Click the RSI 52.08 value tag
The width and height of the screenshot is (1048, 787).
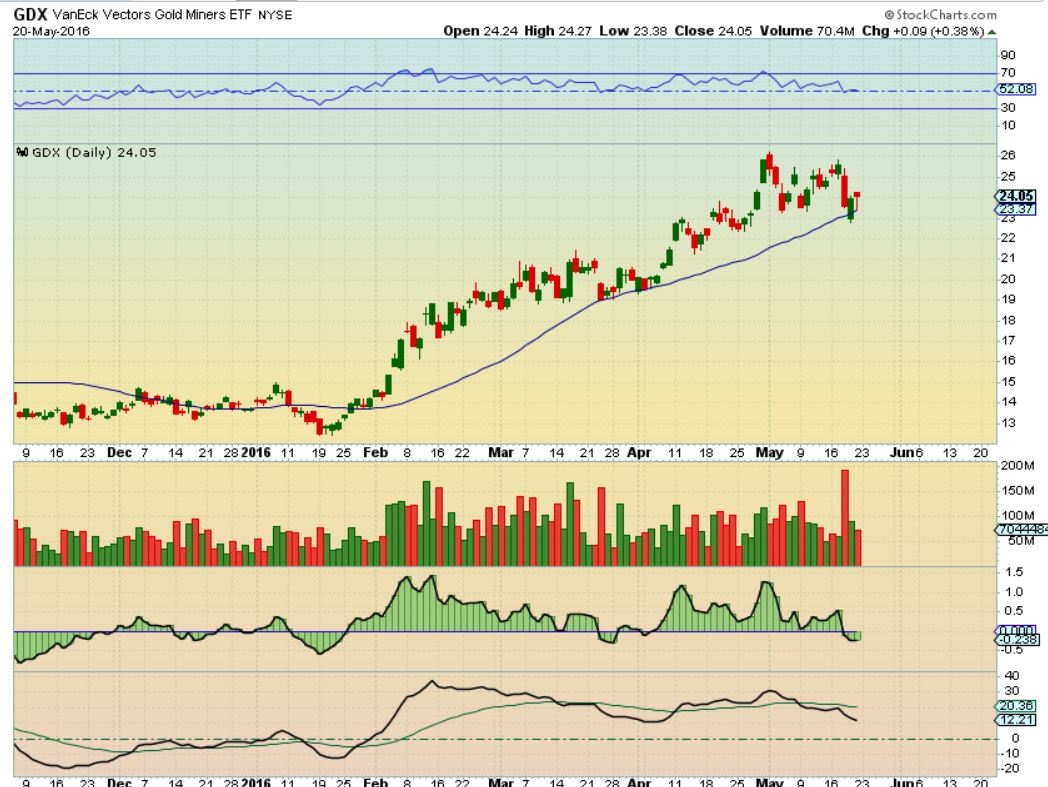click(1016, 89)
